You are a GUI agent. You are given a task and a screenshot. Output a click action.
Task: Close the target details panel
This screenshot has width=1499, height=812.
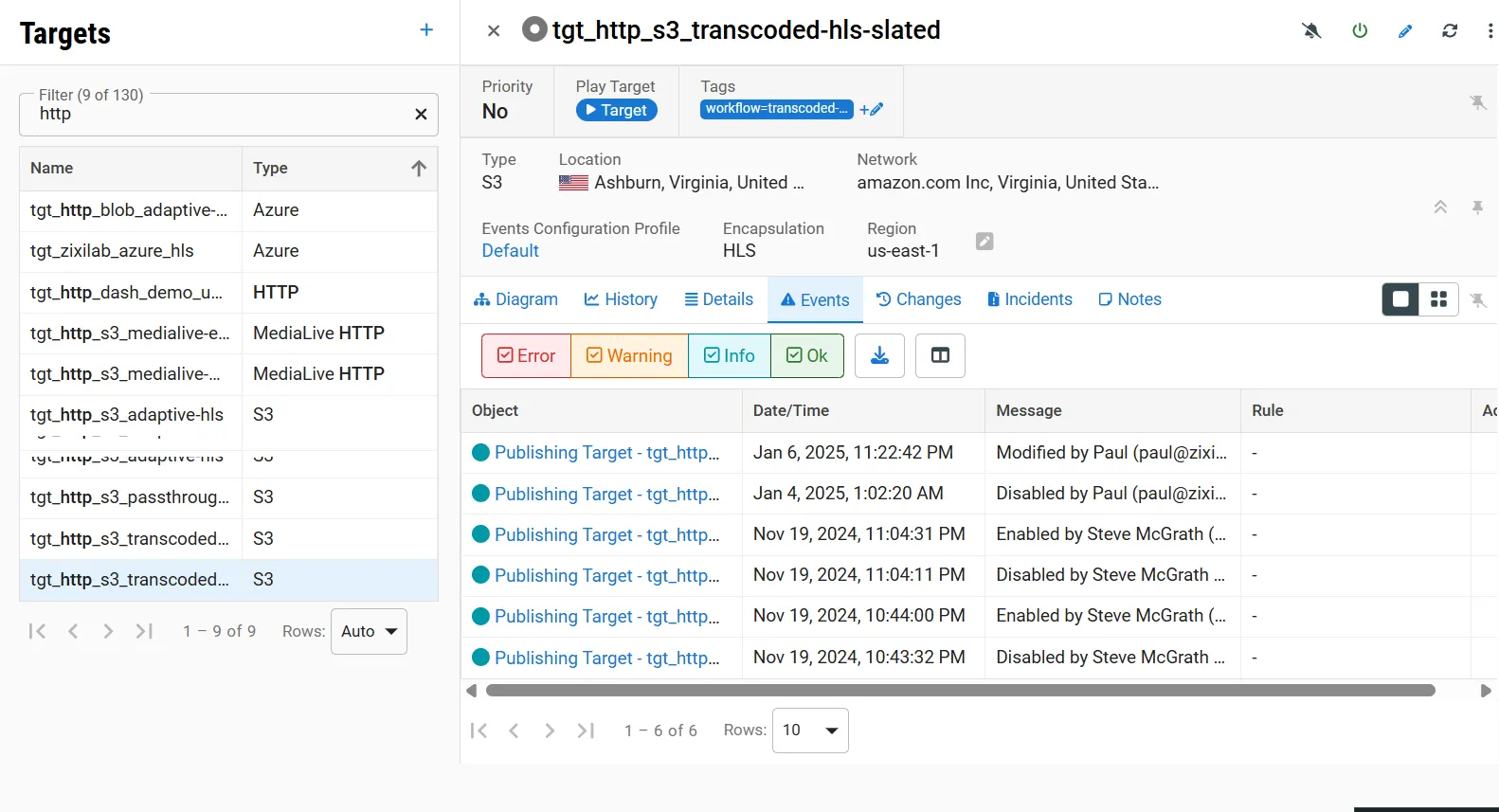point(494,31)
